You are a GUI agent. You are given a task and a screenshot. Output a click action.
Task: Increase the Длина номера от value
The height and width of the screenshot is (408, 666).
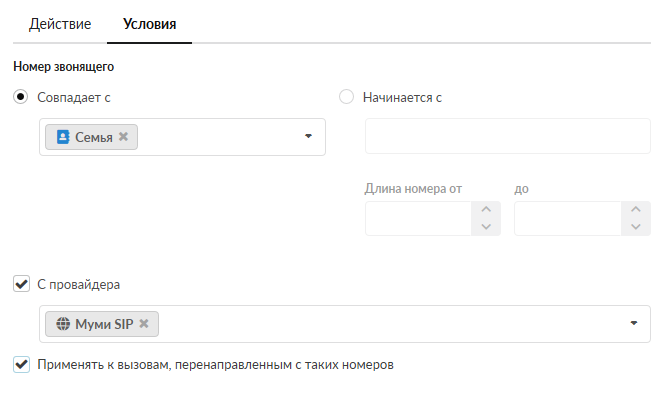486,210
